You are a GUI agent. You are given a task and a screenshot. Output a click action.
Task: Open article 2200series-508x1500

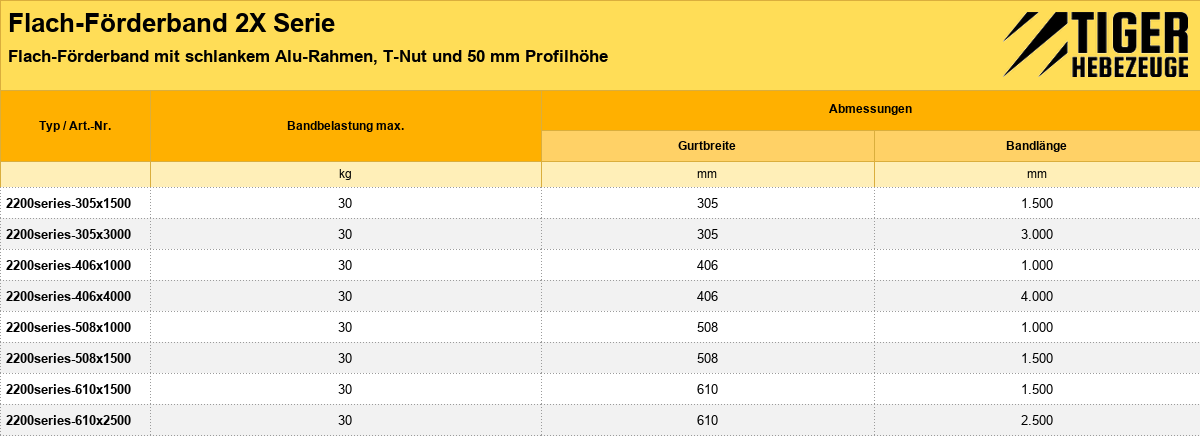point(69,358)
